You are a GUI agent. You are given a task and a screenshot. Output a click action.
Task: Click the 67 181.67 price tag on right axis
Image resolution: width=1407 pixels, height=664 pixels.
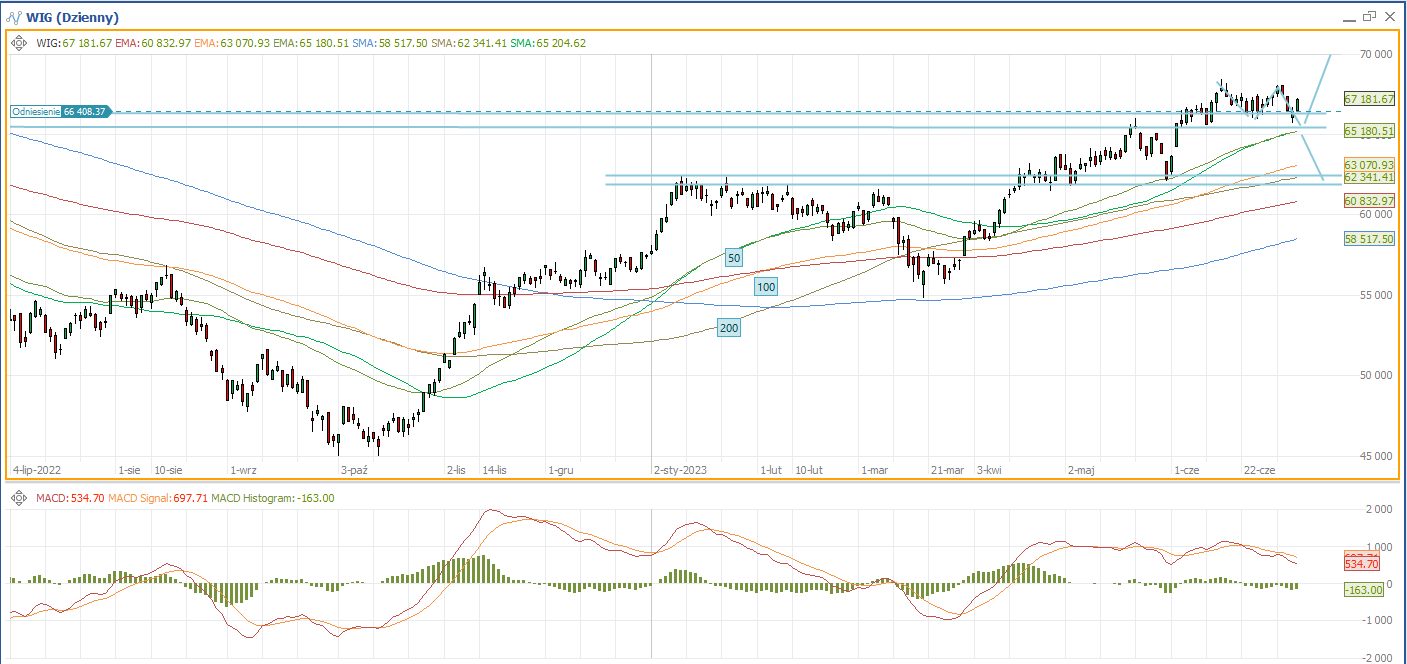pos(1369,99)
